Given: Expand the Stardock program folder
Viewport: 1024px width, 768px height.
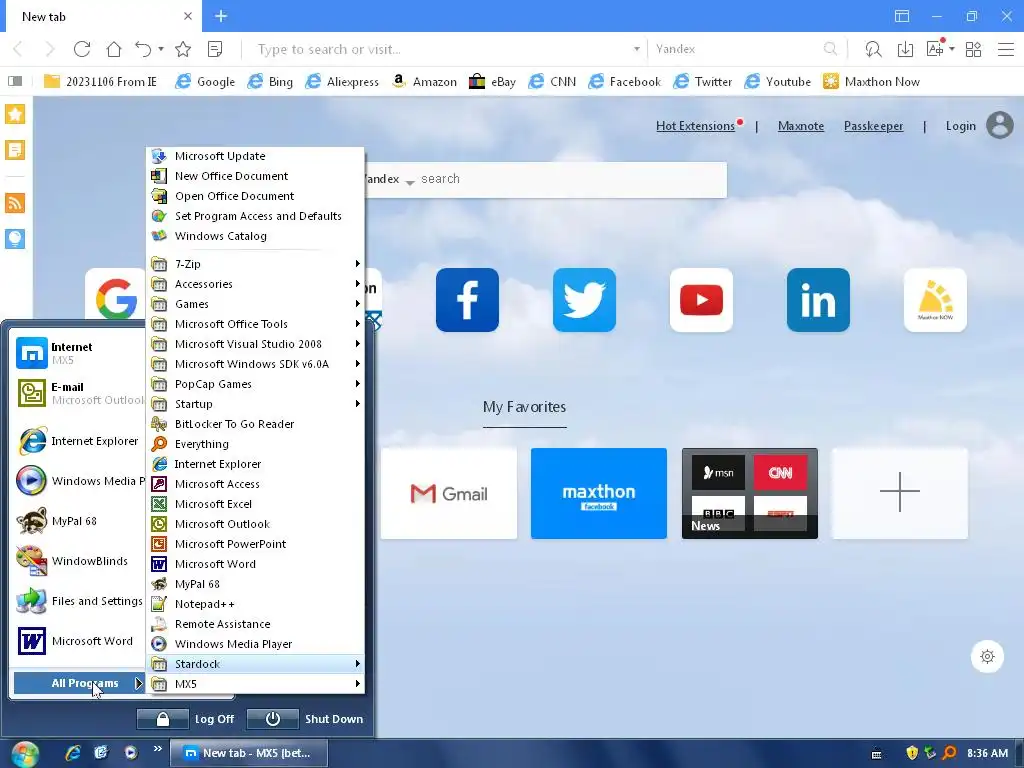Looking at the screenshot, I should click(x=255, y=664).
